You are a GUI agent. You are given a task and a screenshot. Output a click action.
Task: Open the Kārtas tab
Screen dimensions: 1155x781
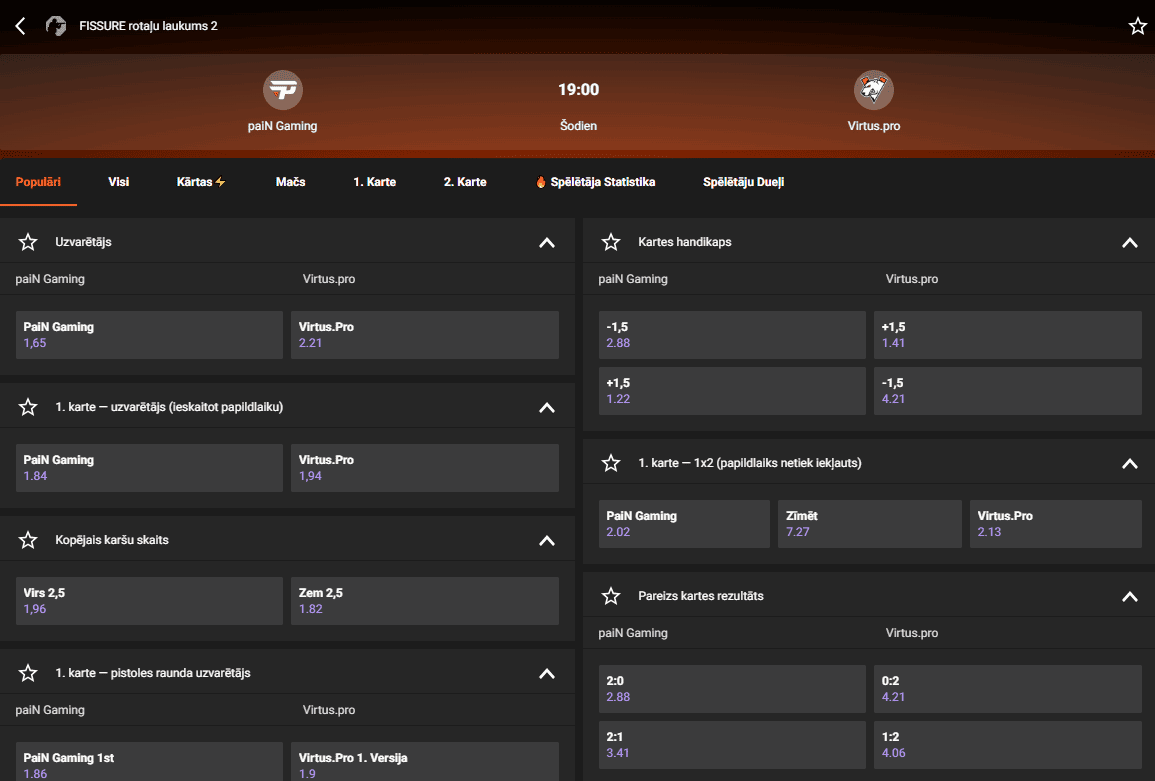pyautogui.click(x=201, y=182)
